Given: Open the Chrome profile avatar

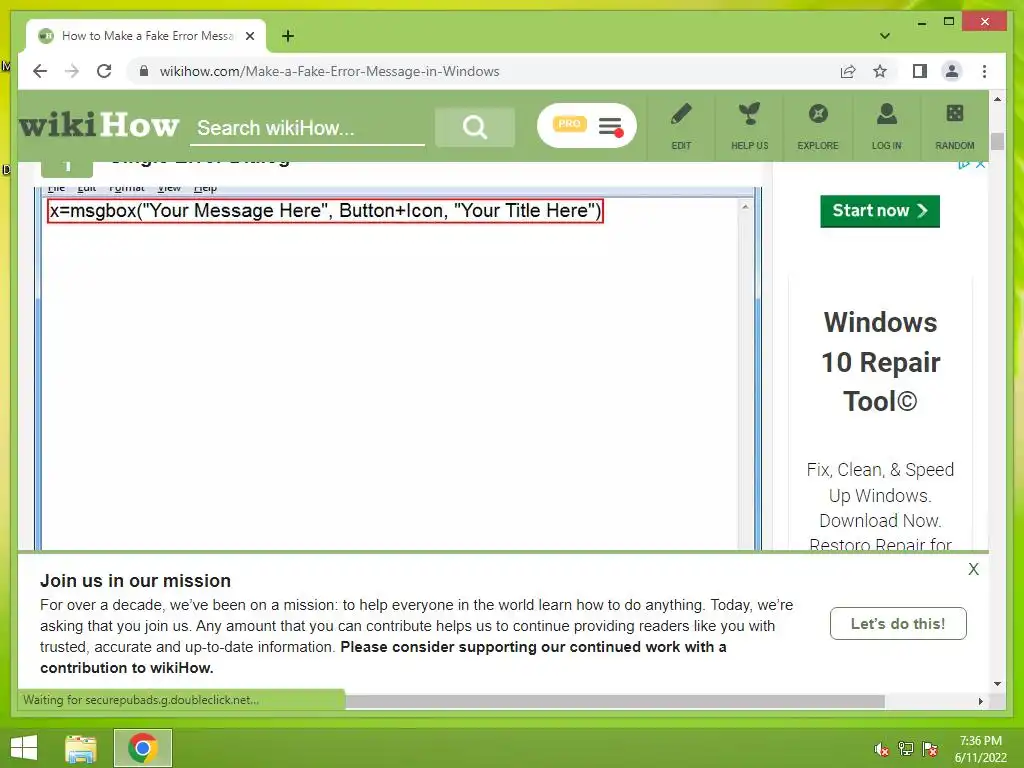Looking at the screenshot, I should click(x=952, y=71).
